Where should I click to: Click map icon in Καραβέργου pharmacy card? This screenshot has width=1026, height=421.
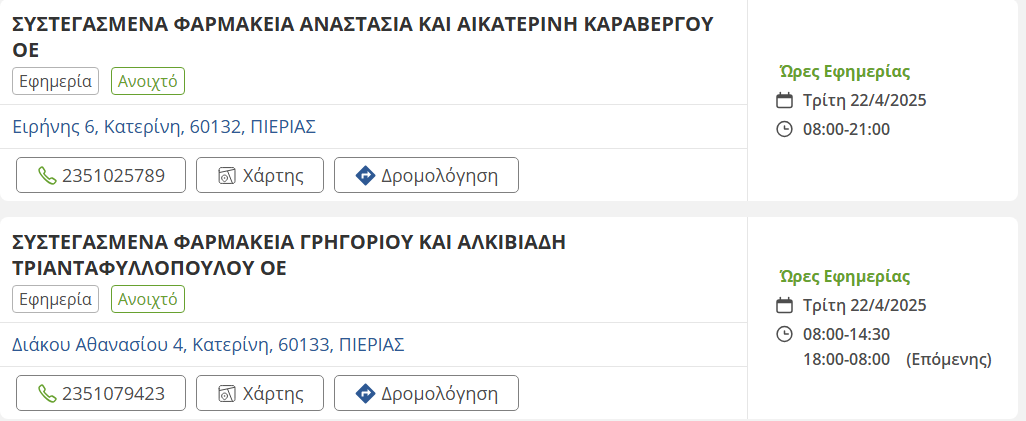[x=227, y=176]
